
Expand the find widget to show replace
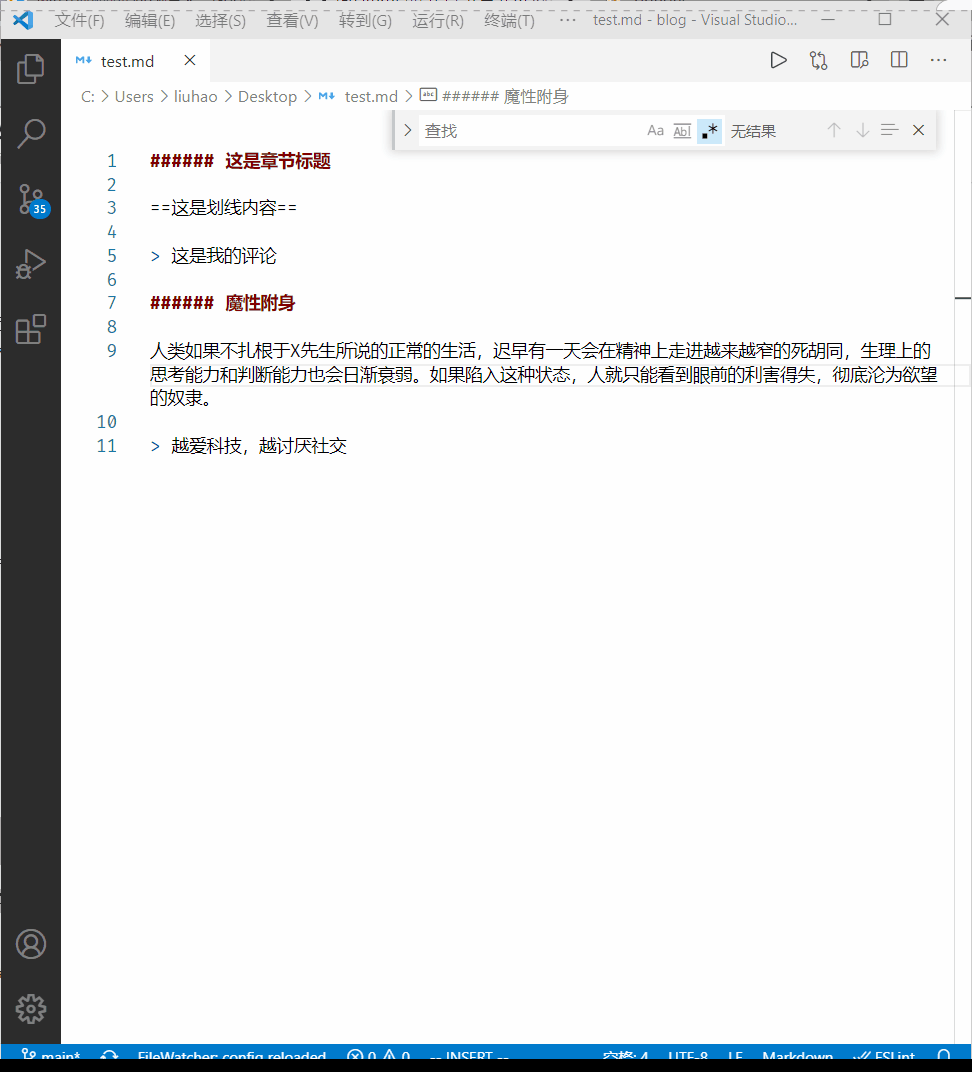point(407,130)
